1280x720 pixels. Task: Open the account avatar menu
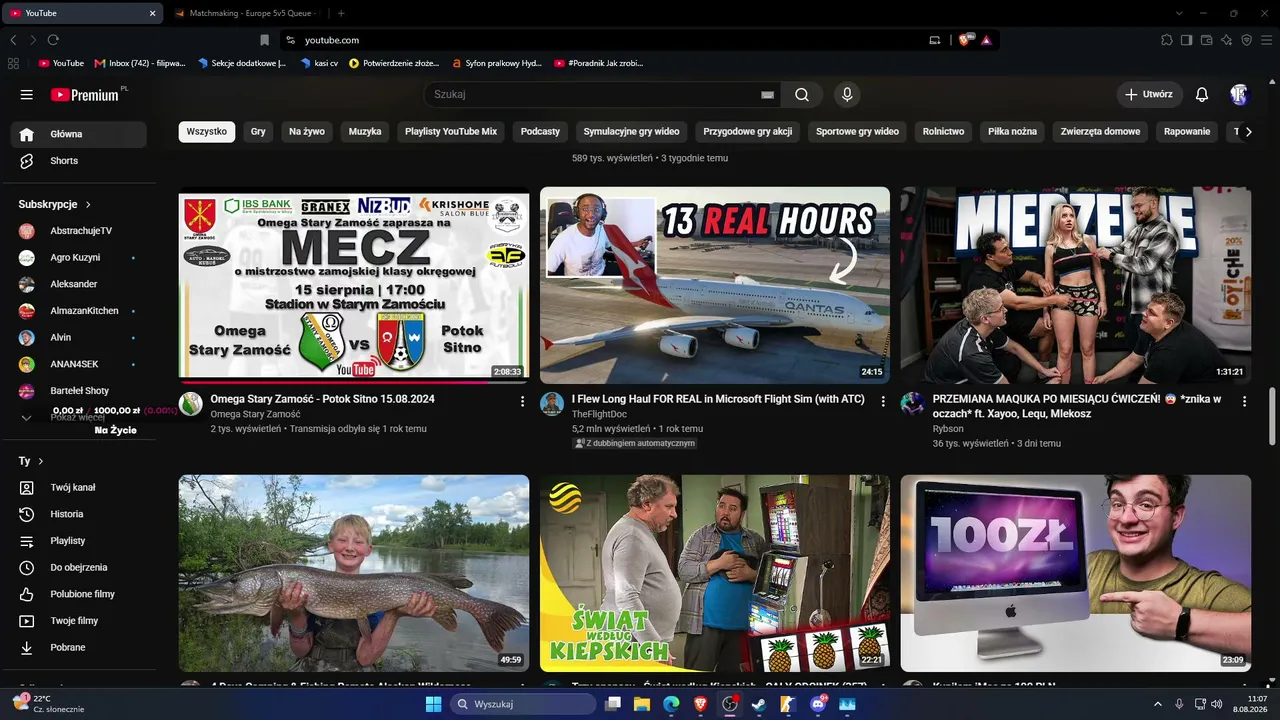pyautogui.click(x=1239, y=94)
